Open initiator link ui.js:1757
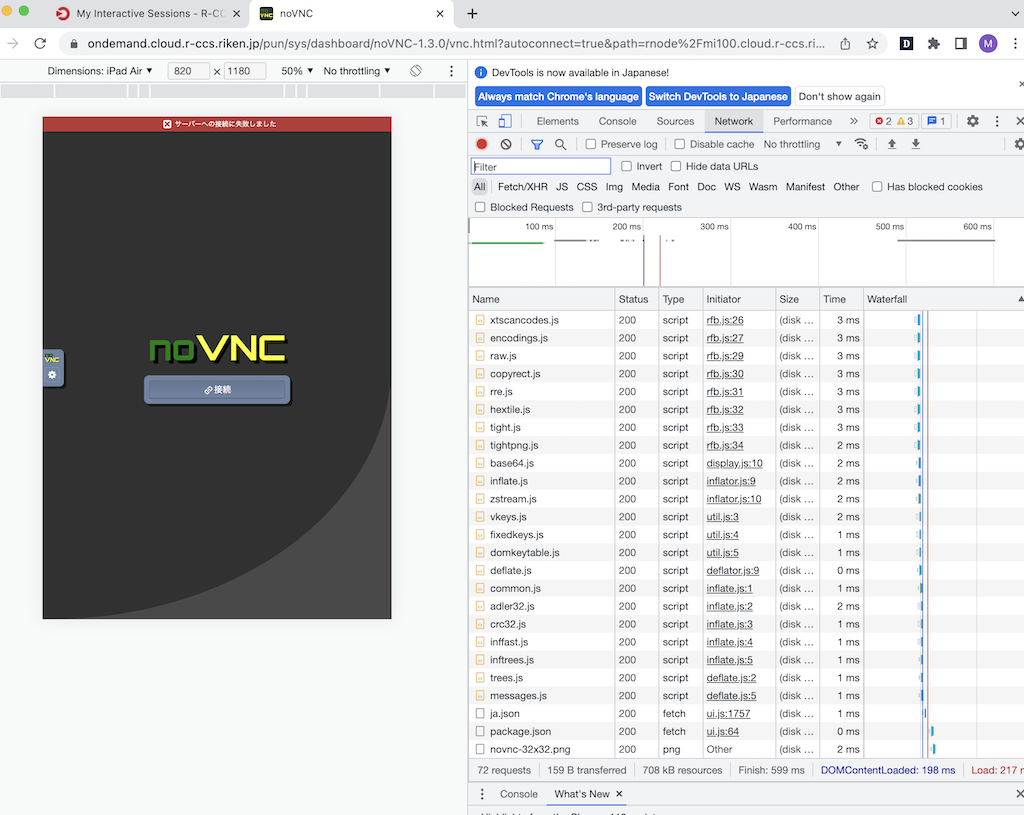The width and height of the screenshot is (1024, 815). [728, 714]
